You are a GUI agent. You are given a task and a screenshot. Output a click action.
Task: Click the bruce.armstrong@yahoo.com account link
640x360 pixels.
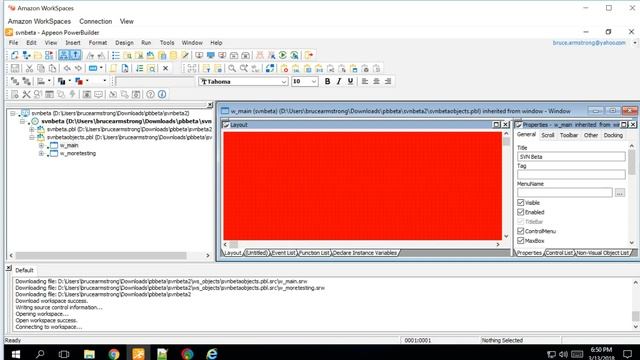click(x=589, y=43)
